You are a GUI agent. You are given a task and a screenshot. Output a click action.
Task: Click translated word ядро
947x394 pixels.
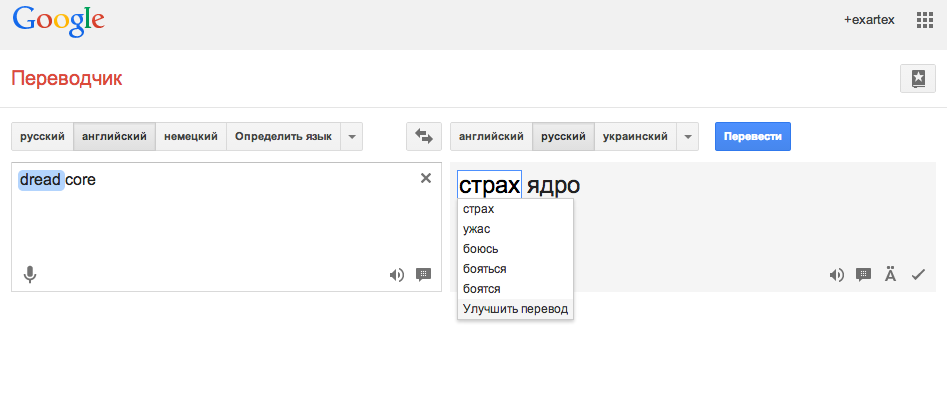pyautogui.click(x=553, y=186)
